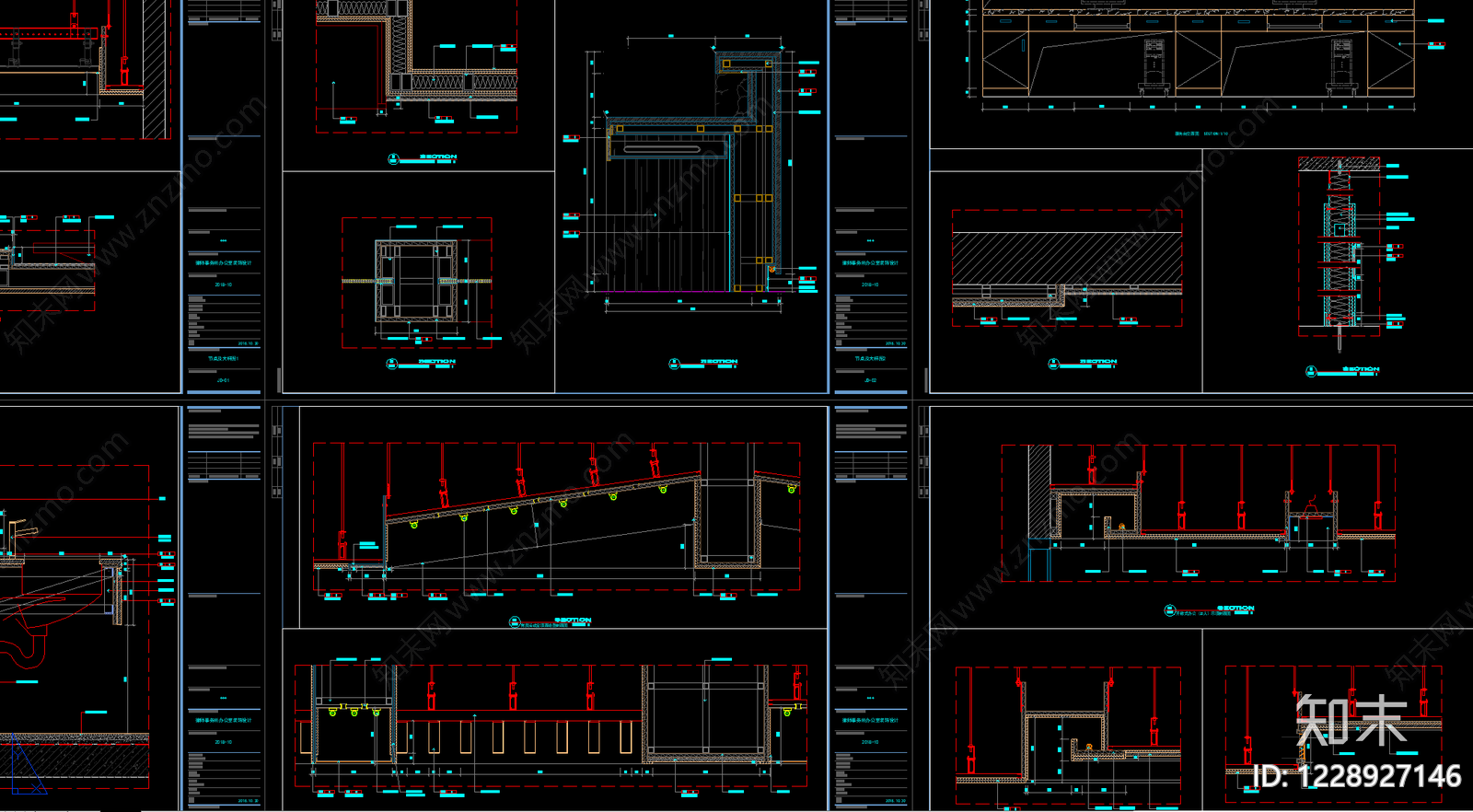The width and height of the screenshot is (1473, 812).
Task: Pick the 2018-10 text in JD-02 title block
Action: pyautogui.click(x=870, y=284)
